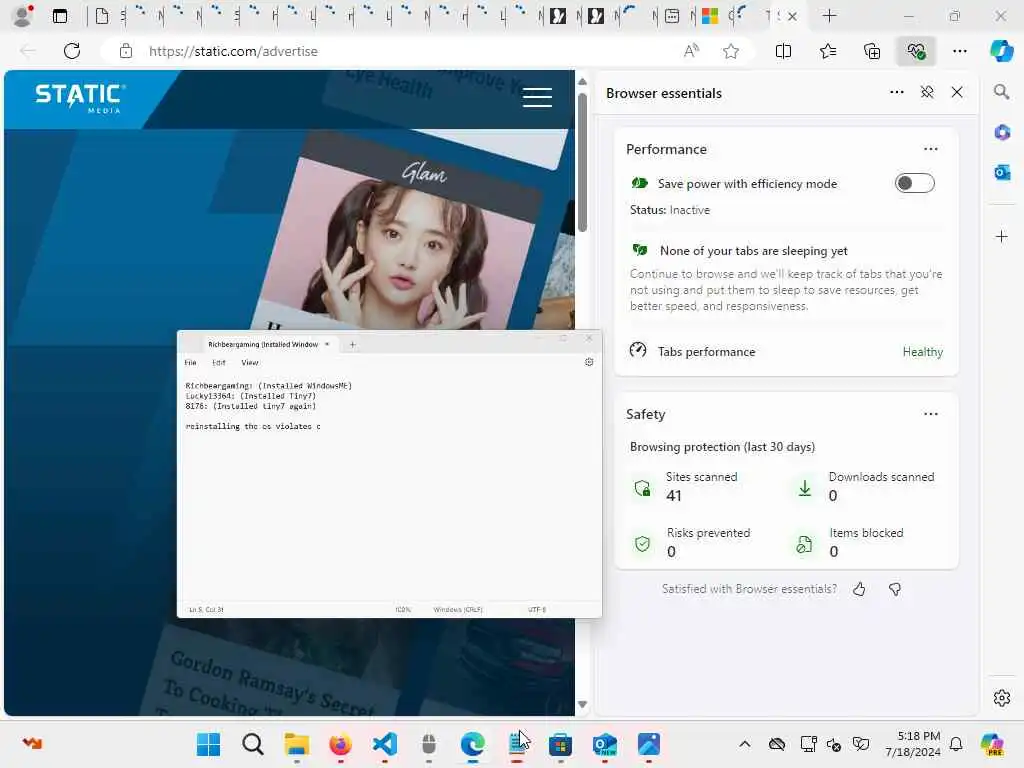Open Collections button

(872, 51)
